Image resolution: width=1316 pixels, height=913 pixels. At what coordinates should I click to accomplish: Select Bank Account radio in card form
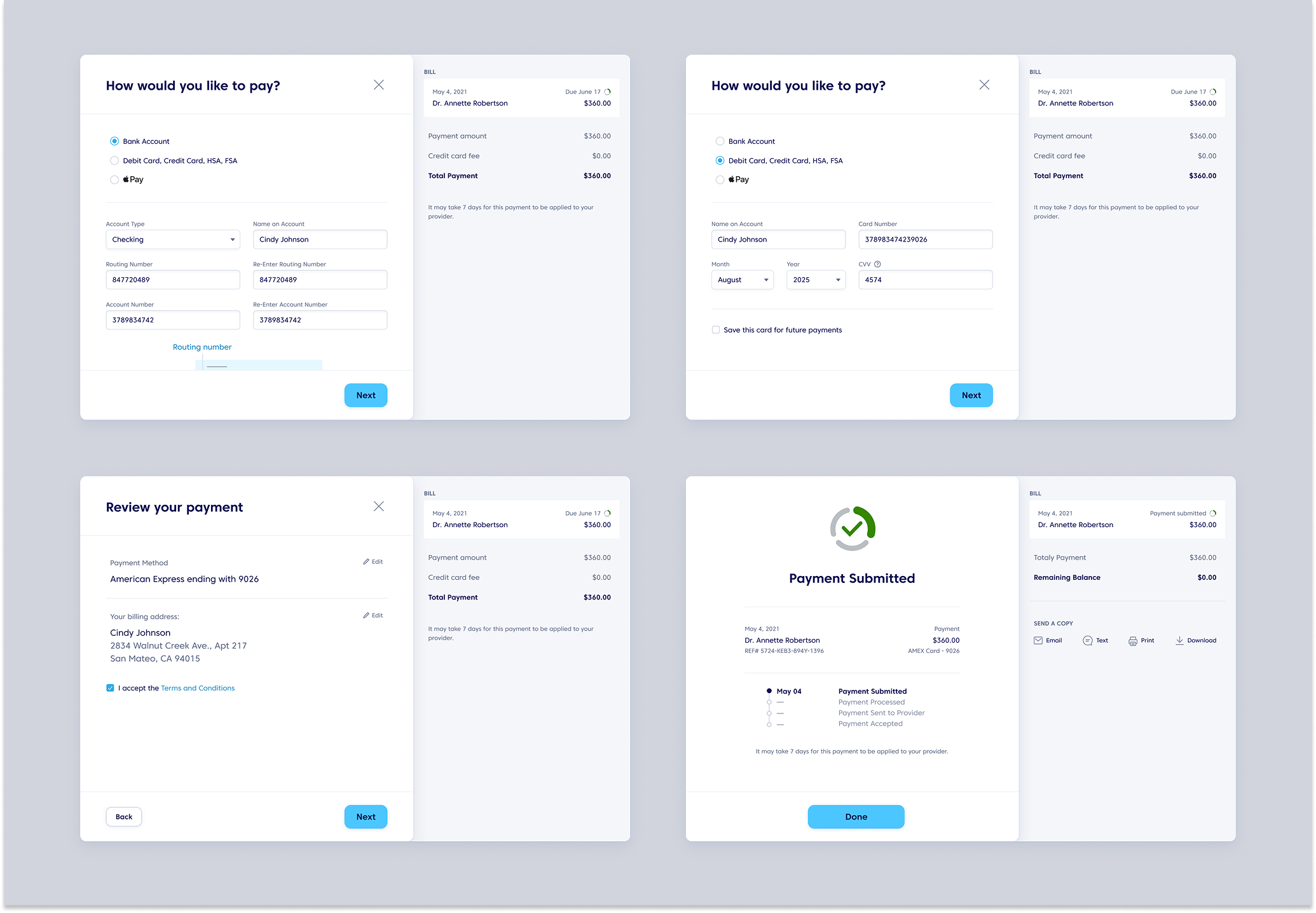tap(720, 141)
